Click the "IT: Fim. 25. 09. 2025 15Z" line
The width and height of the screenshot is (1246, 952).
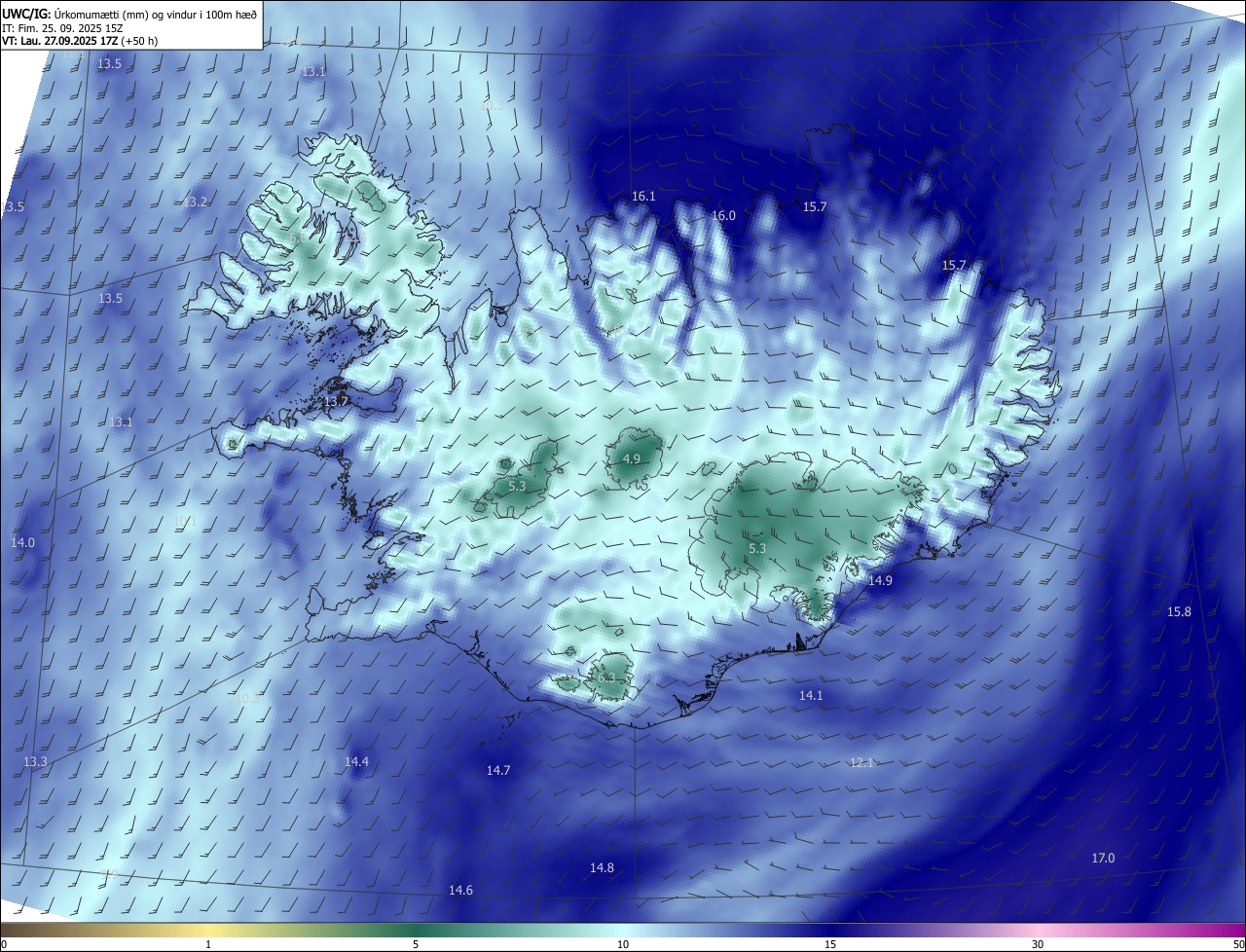coord(60,27)
